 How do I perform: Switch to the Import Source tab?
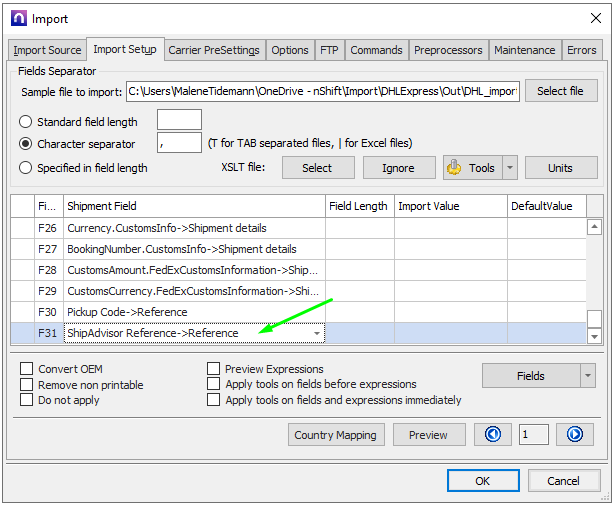[47, 50]
